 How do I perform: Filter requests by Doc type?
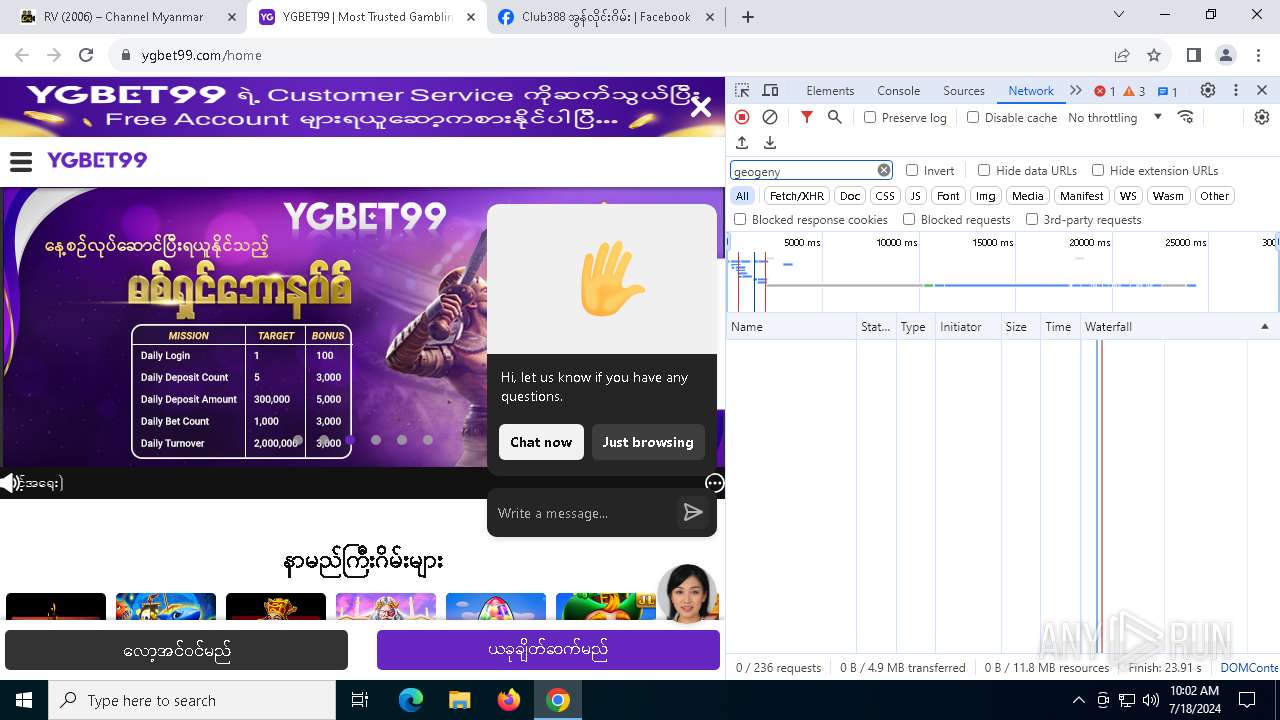[x=850, y=196]
